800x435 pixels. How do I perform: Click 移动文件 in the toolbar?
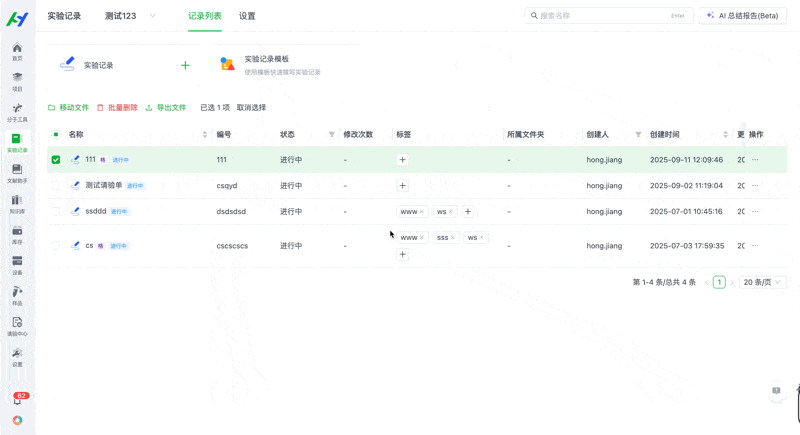pos(68,108)
